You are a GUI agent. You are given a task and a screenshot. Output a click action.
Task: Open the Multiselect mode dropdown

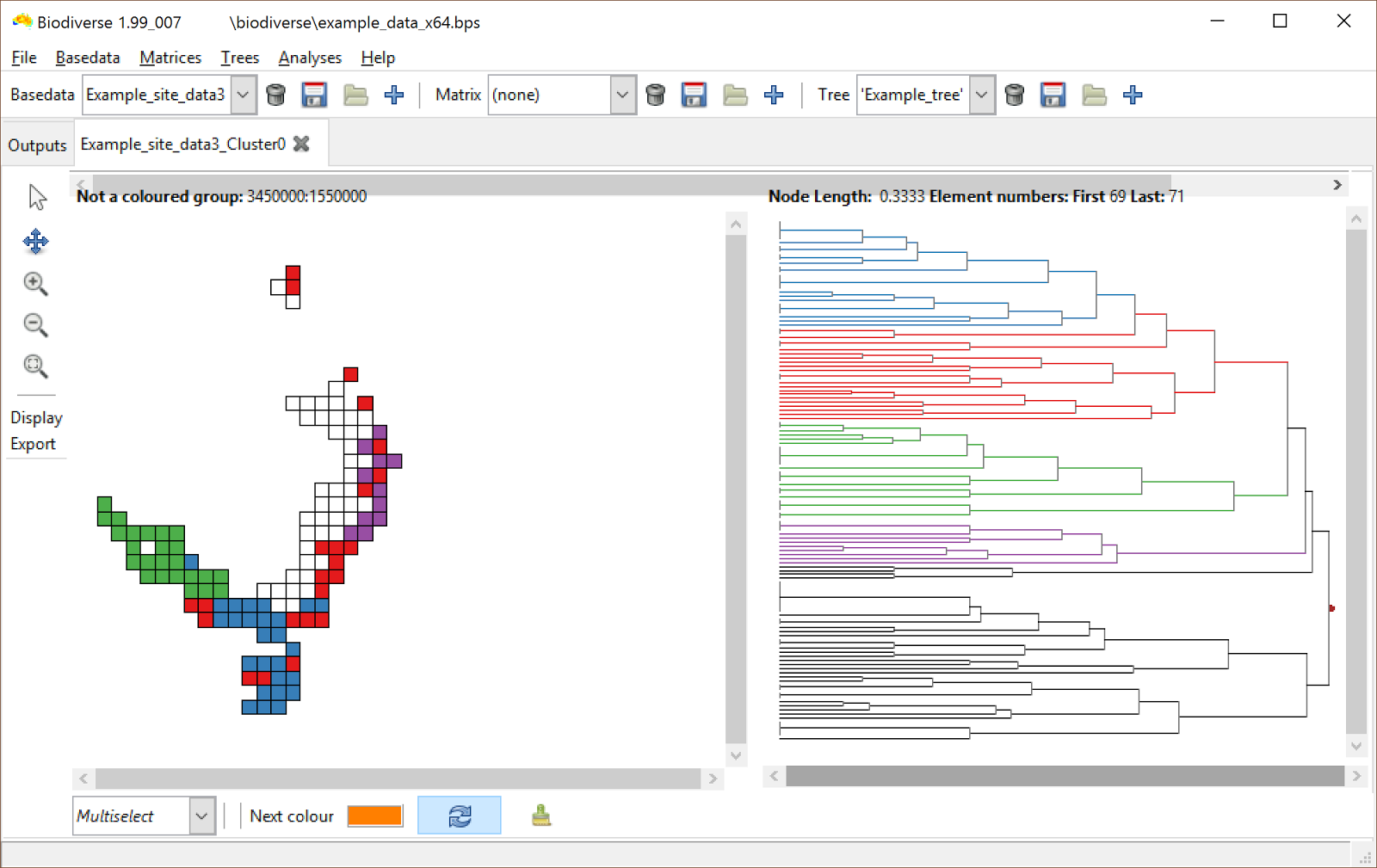[201, 815]
